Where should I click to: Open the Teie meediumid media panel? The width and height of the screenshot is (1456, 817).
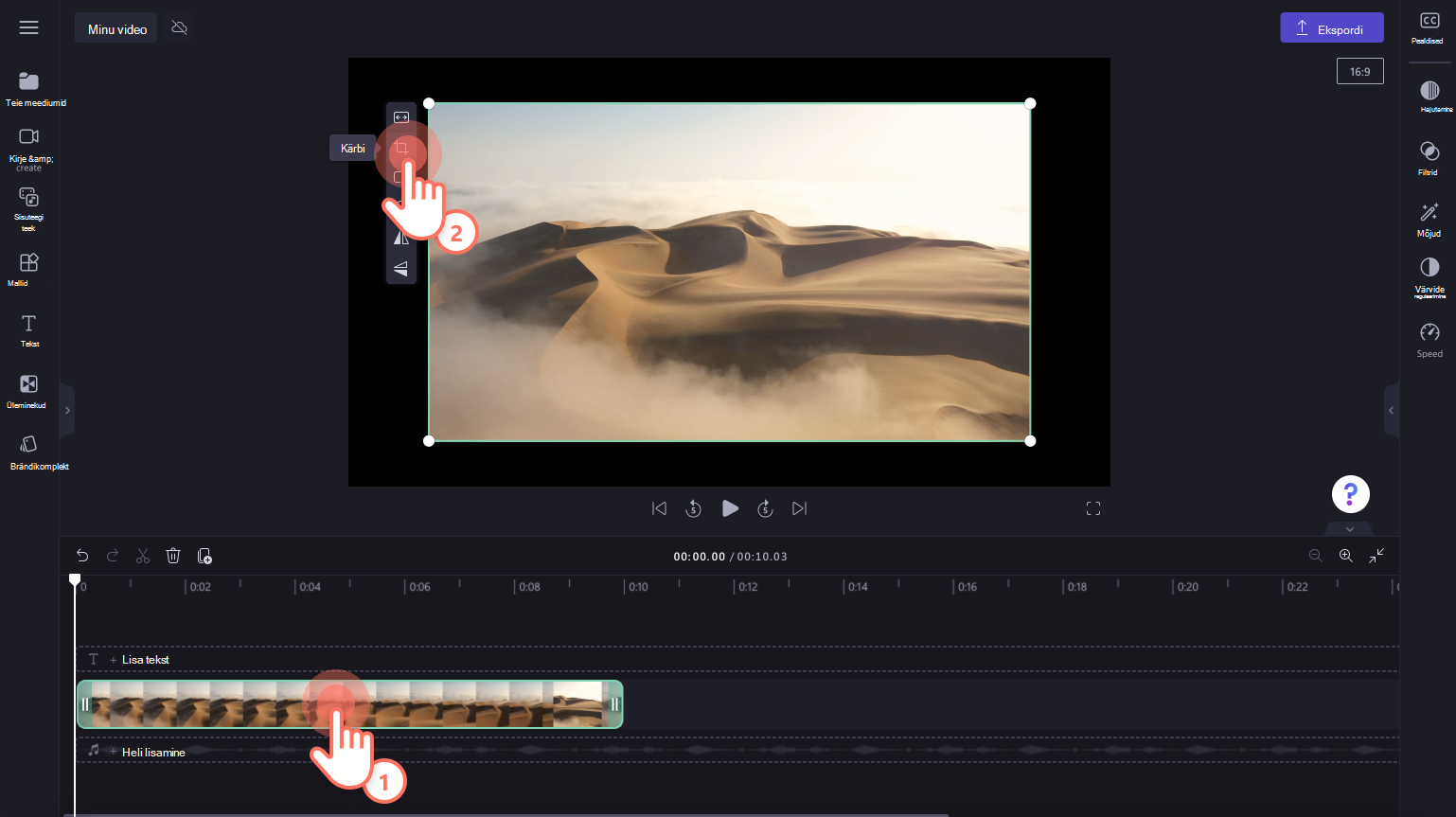[x=29, y=89]
